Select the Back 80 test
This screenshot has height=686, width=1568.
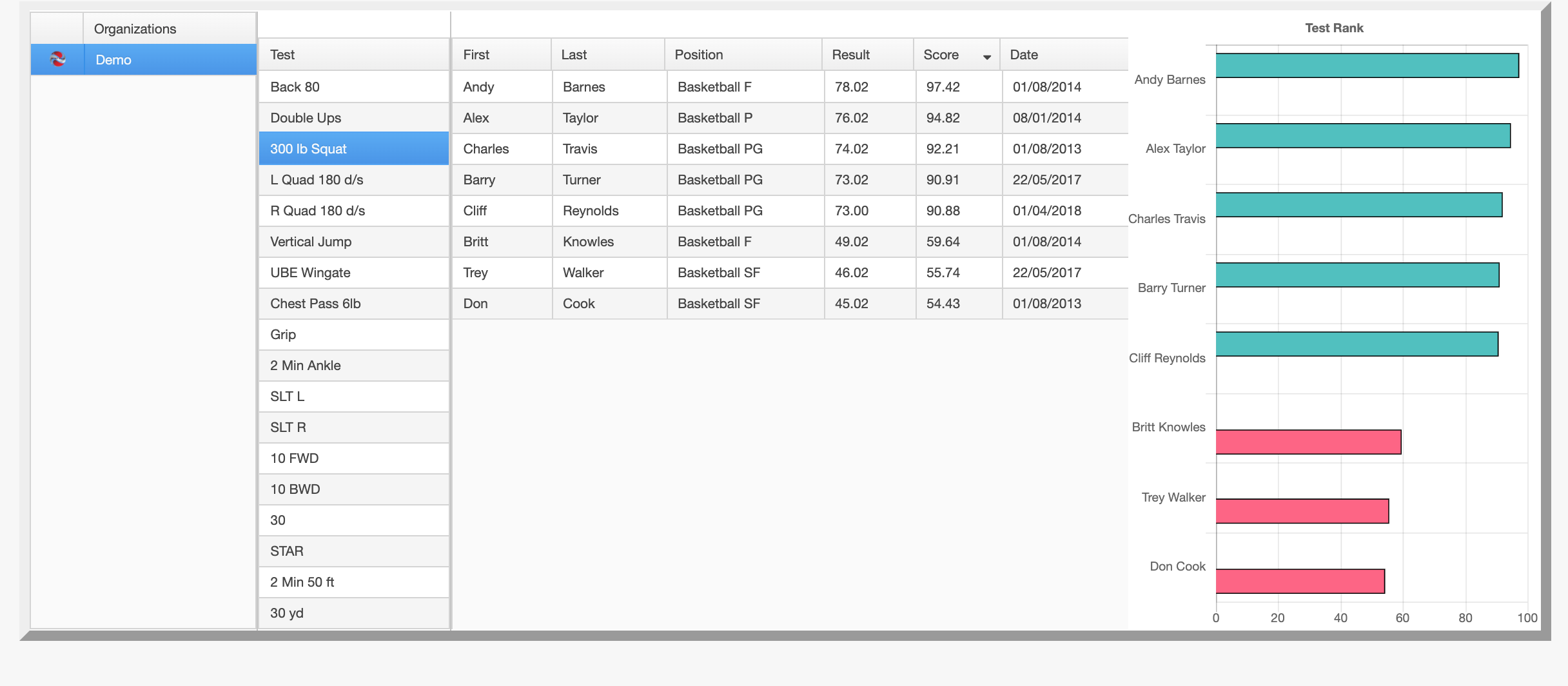(353, 87)
